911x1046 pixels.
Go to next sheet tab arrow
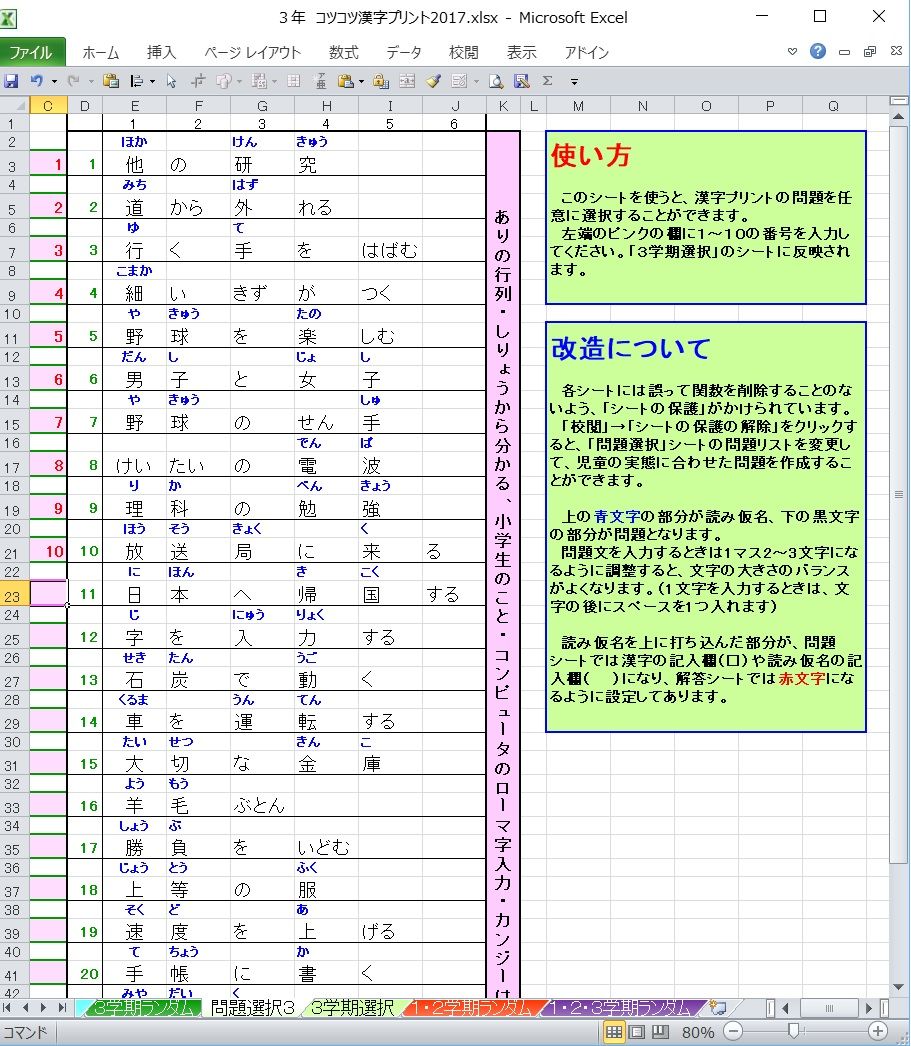(x=43, y=1007)
